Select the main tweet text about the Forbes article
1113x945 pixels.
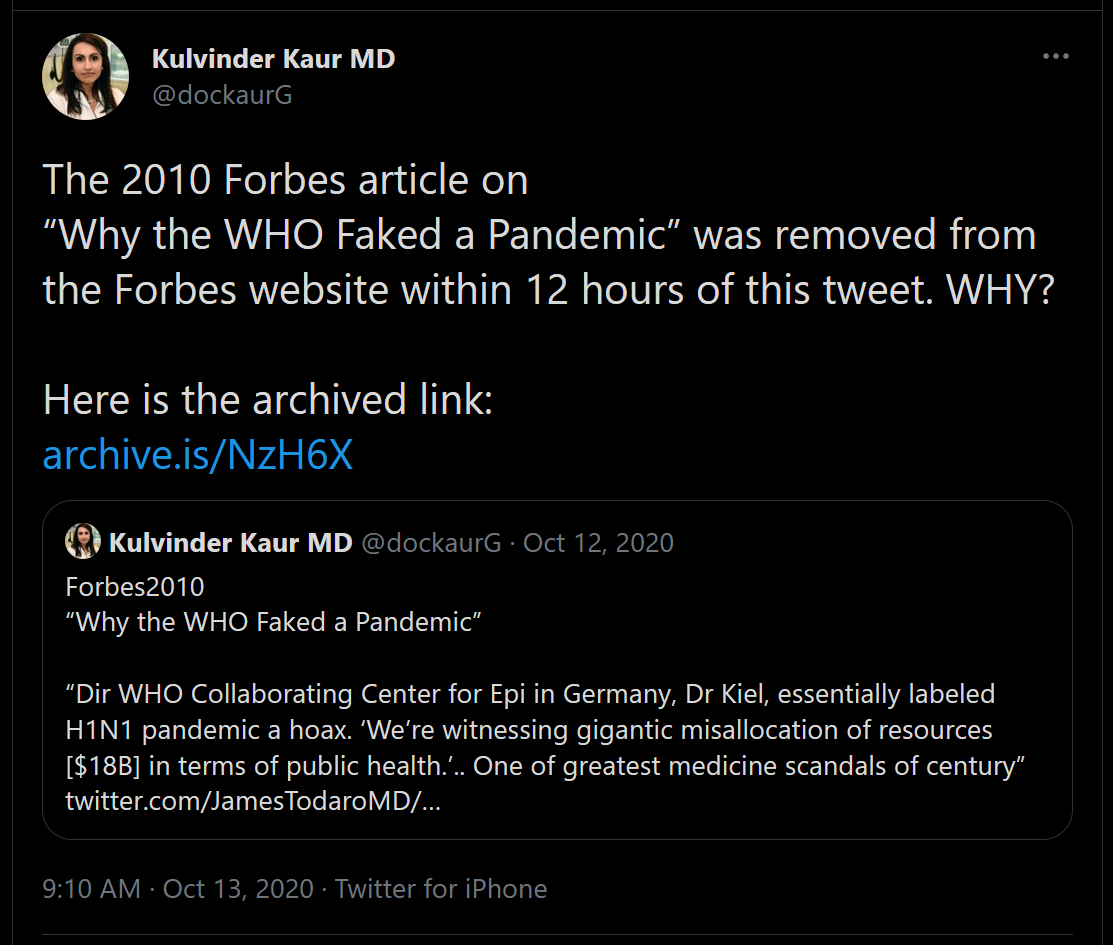point(549,234)
